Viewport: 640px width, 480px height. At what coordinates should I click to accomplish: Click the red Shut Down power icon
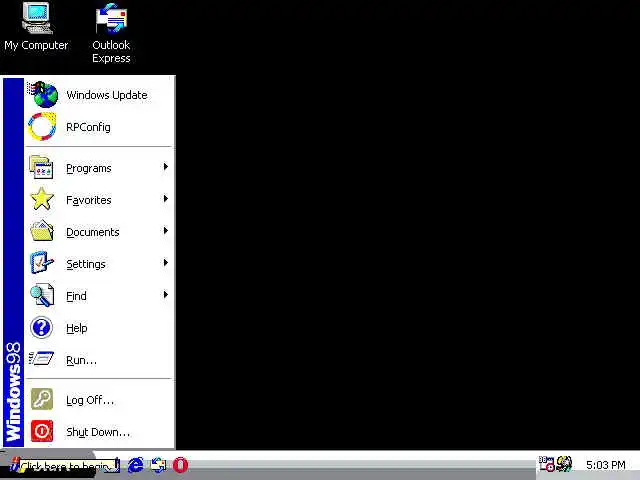pyautogui.click(x=42, y=431)
